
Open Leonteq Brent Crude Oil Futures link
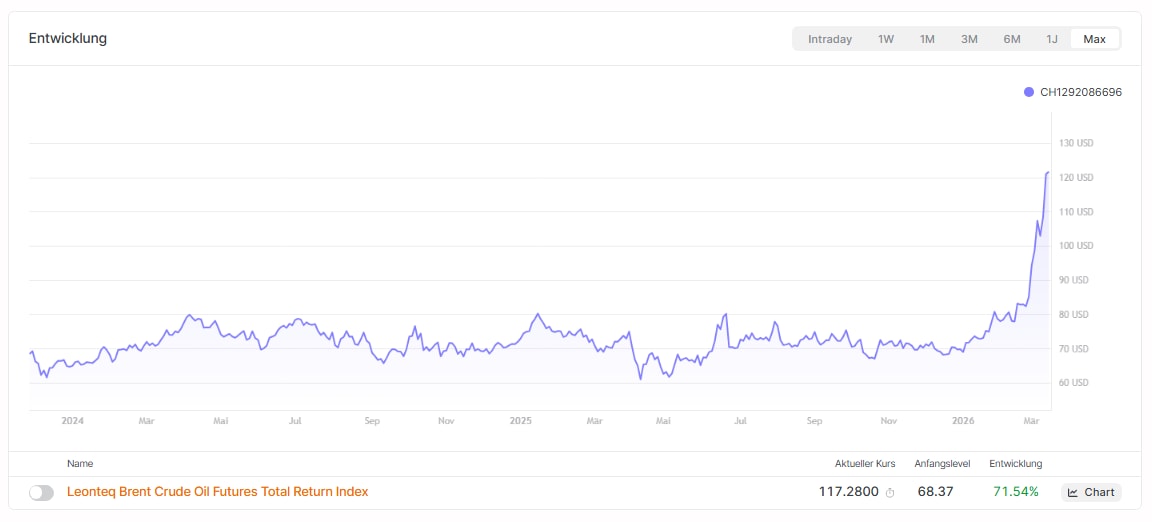217,492
